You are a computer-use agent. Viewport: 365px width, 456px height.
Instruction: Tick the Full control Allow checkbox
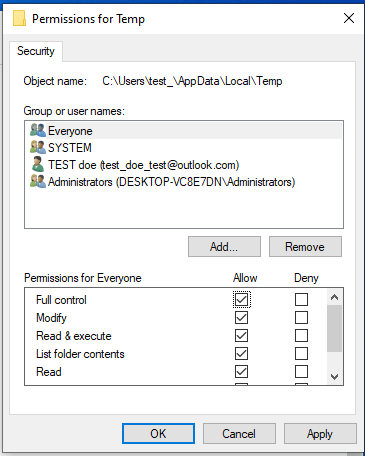pyautogui.click(x=241, y=299)
